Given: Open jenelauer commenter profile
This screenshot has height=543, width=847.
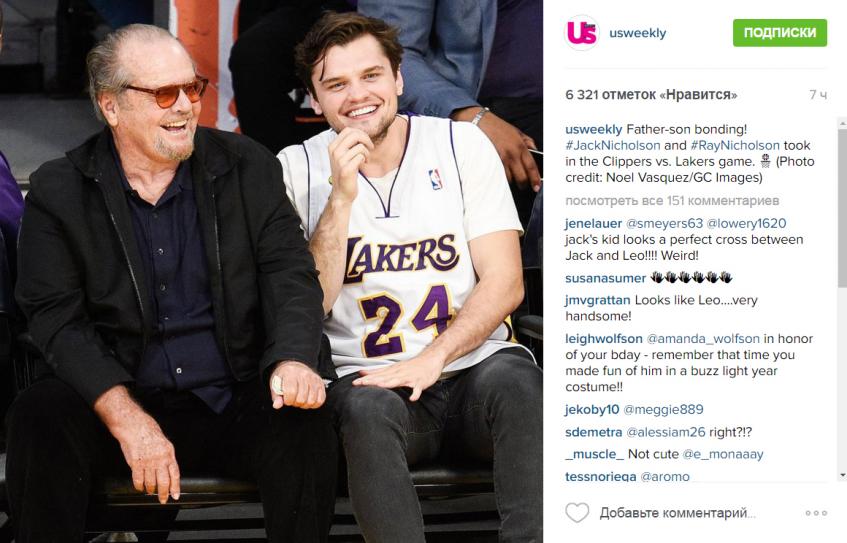Looking at the screenshot, I should 593,223.
